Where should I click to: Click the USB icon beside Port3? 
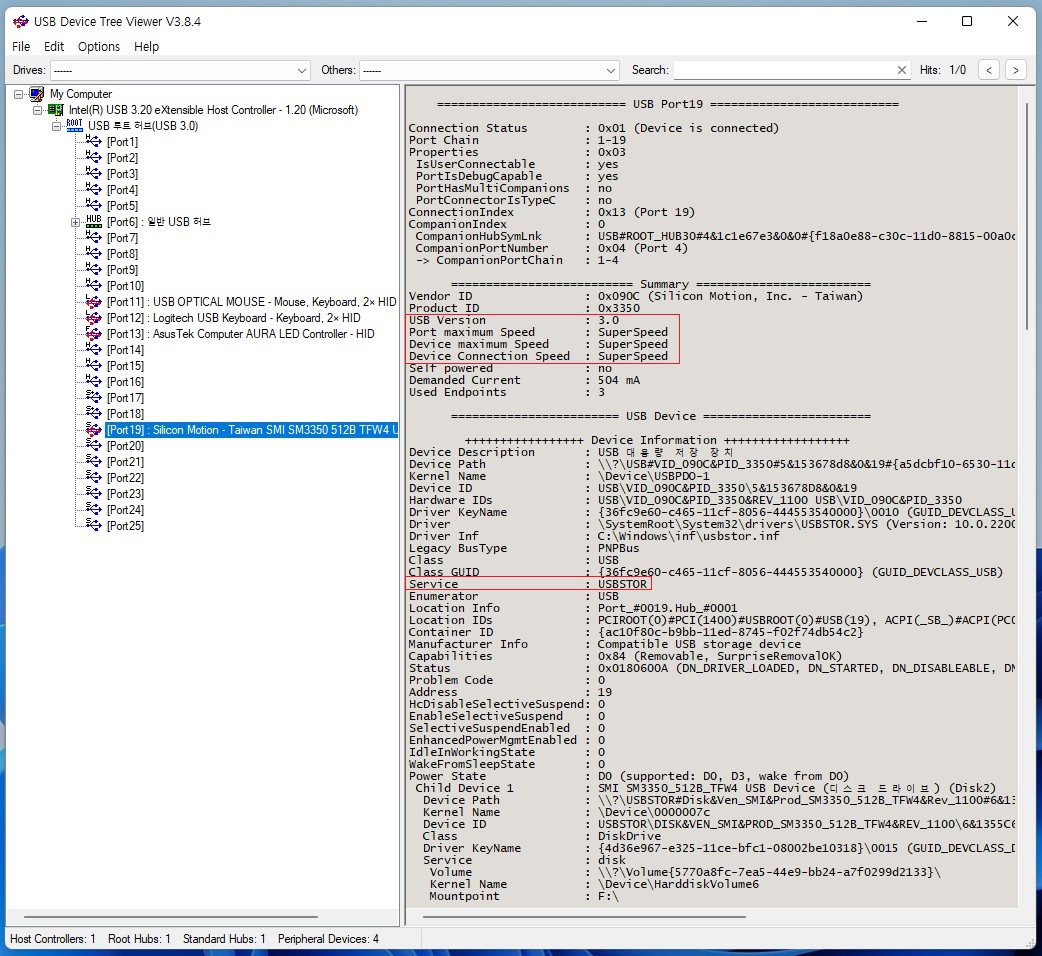(x=93, y=173)
